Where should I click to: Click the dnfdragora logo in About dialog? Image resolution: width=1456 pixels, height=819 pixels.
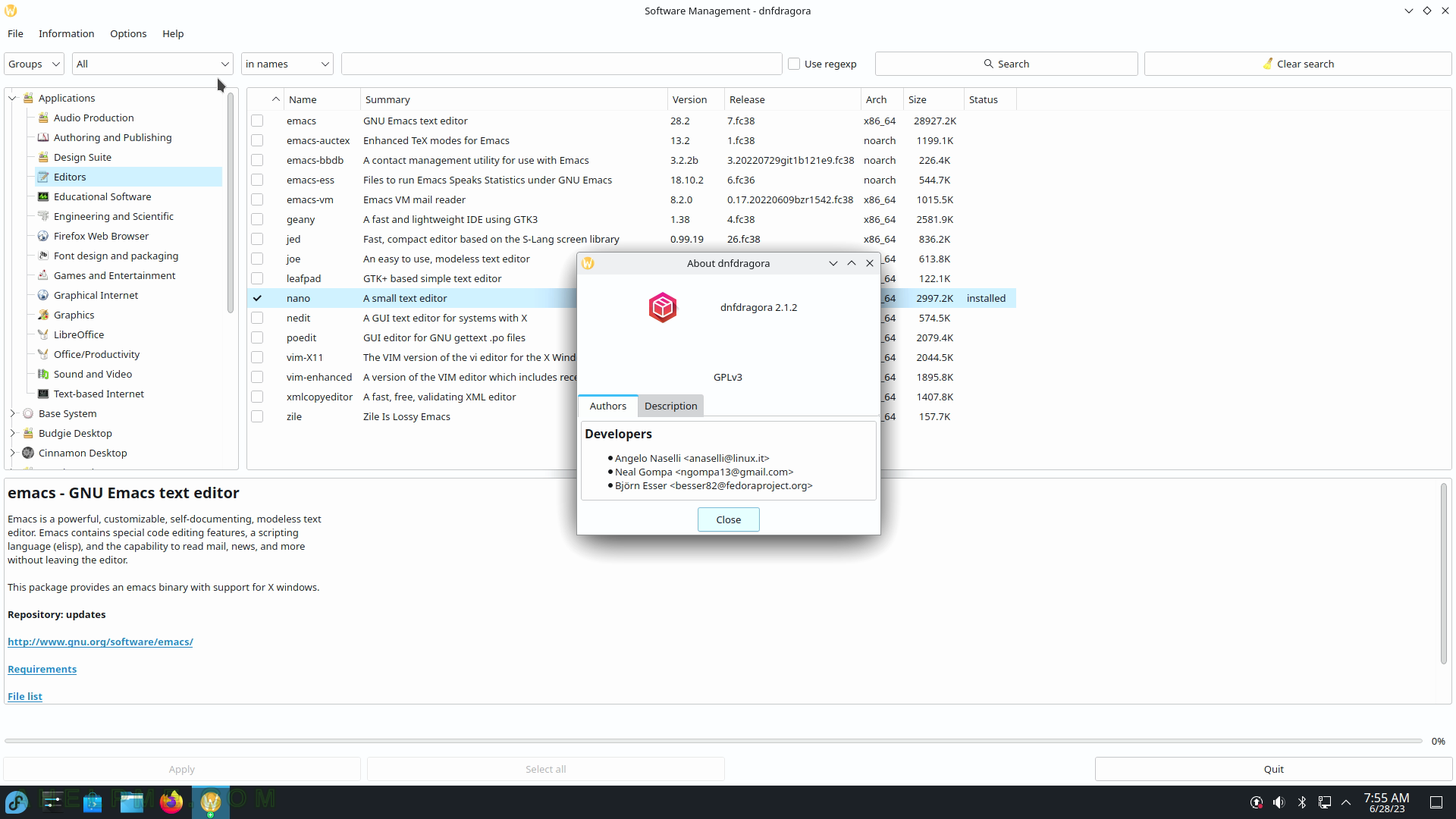pyautogui.click(x=663, y=307)
